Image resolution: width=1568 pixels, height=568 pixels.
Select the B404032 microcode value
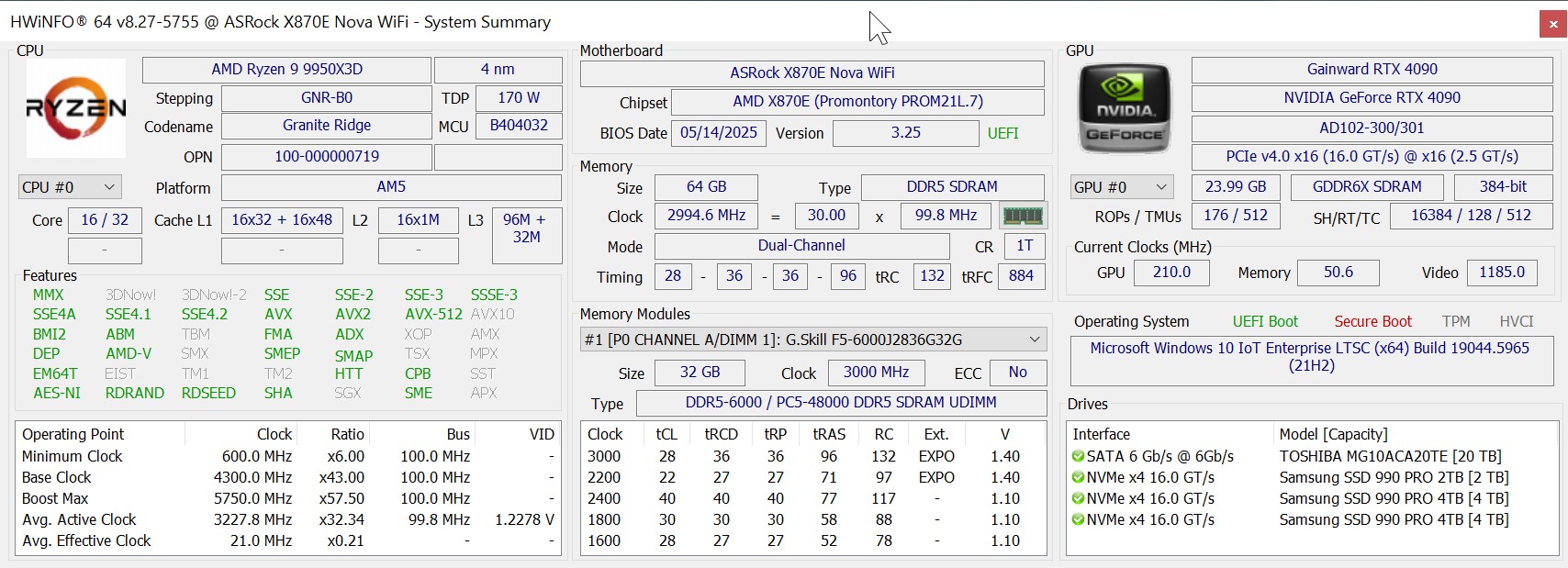click(519, 126)
